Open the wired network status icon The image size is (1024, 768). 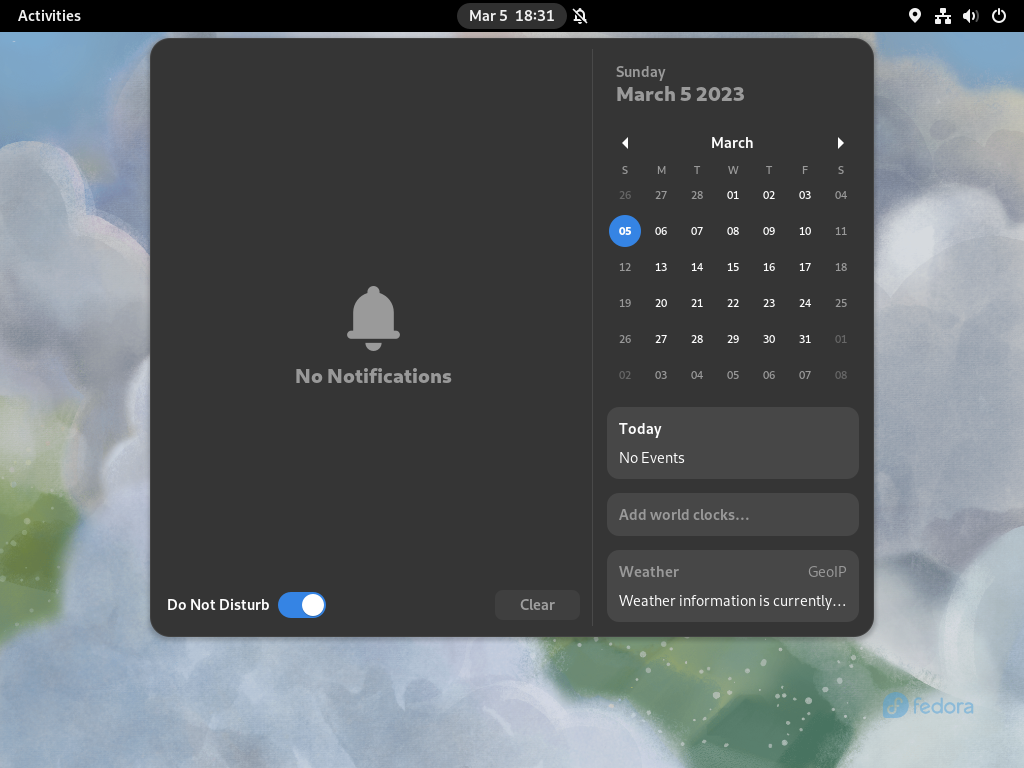click(943, 16)
